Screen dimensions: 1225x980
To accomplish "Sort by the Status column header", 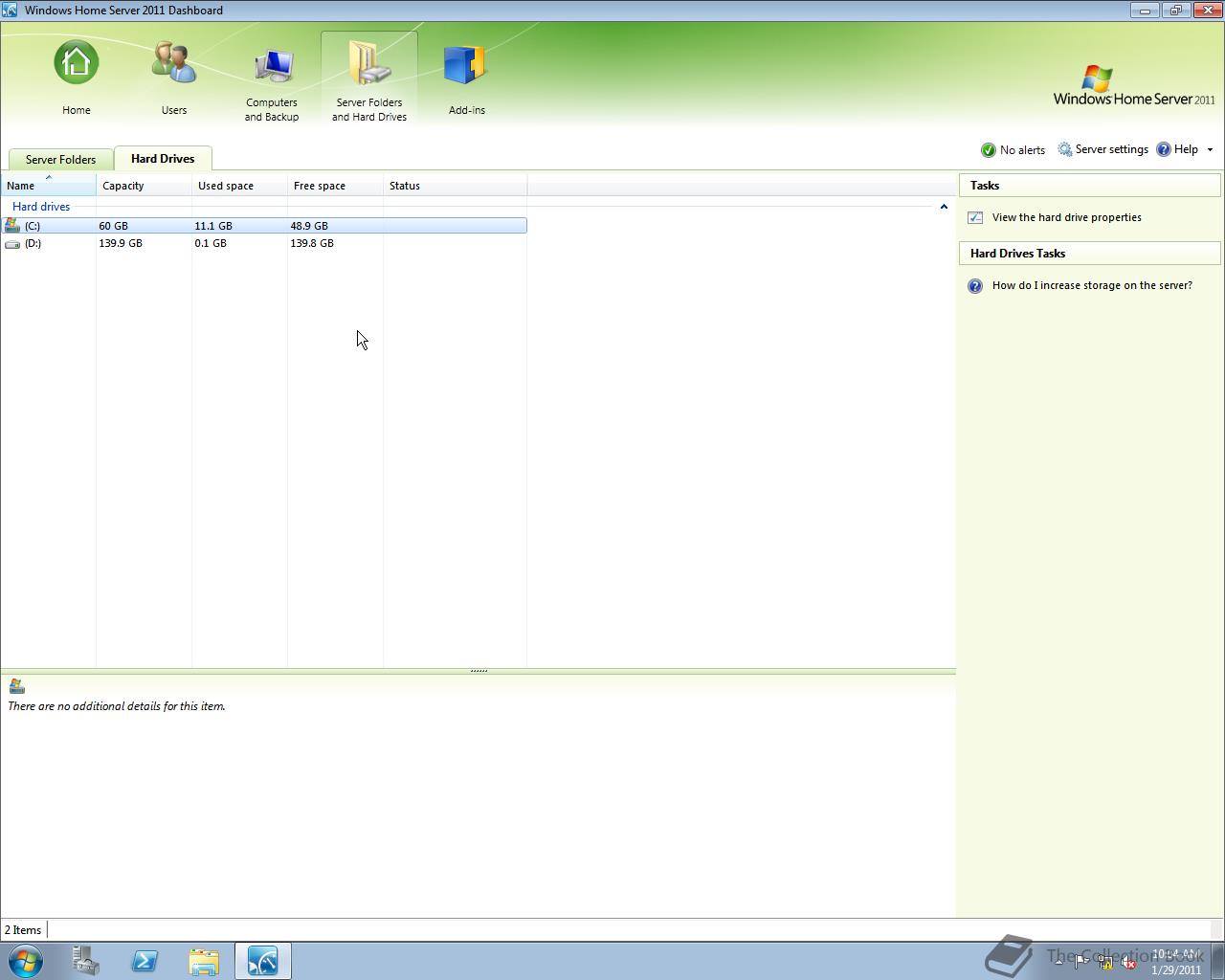I will tap(455, 186).
